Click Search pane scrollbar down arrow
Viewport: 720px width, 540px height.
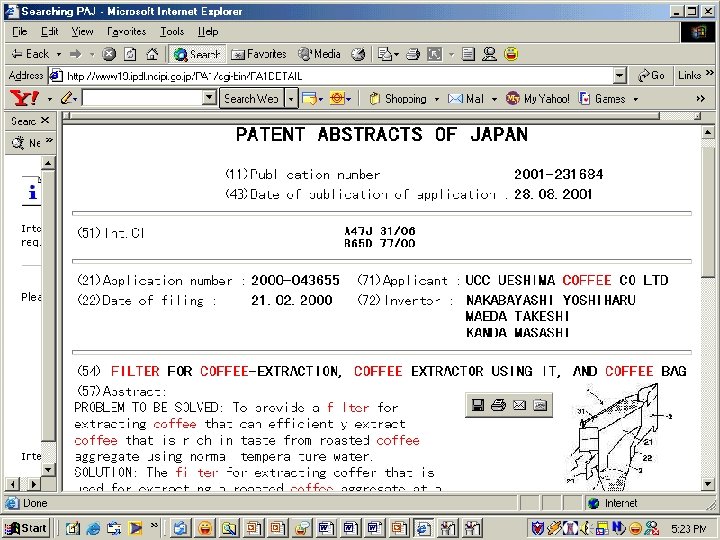point(48,469)
